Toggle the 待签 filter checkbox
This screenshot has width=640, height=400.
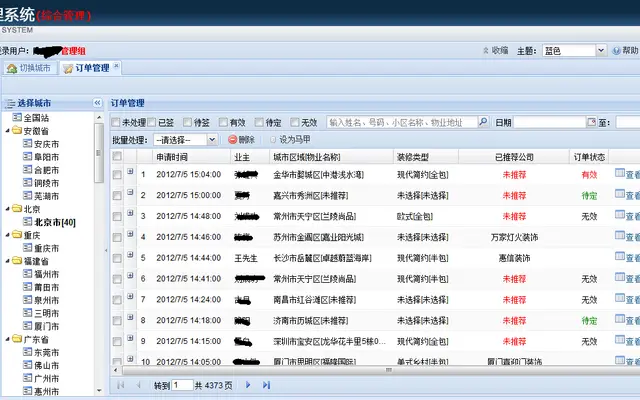pyautogui.click(x=187, y=122)
